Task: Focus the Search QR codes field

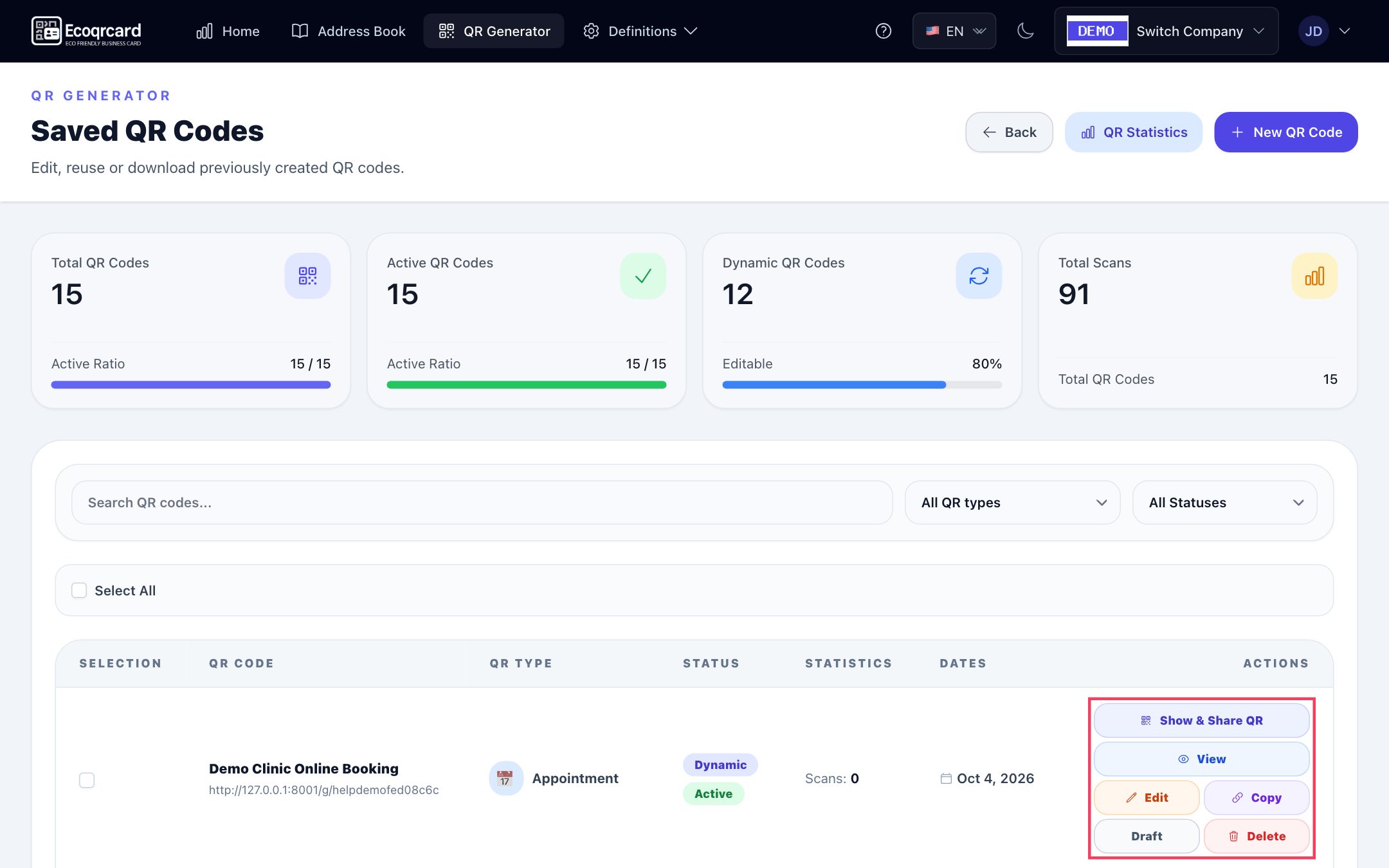Action: tap(482, 503)
